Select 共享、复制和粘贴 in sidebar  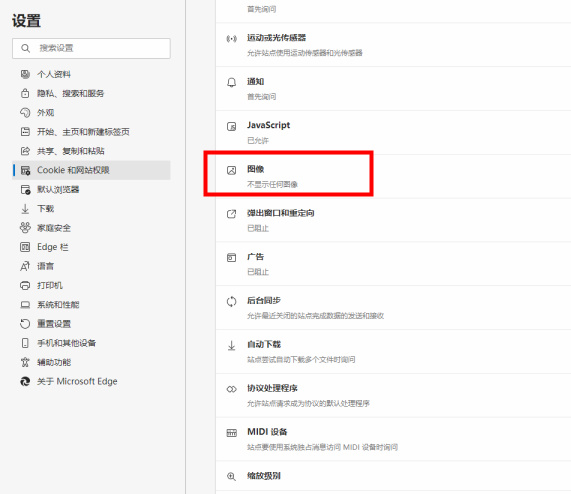click(91, 151)
